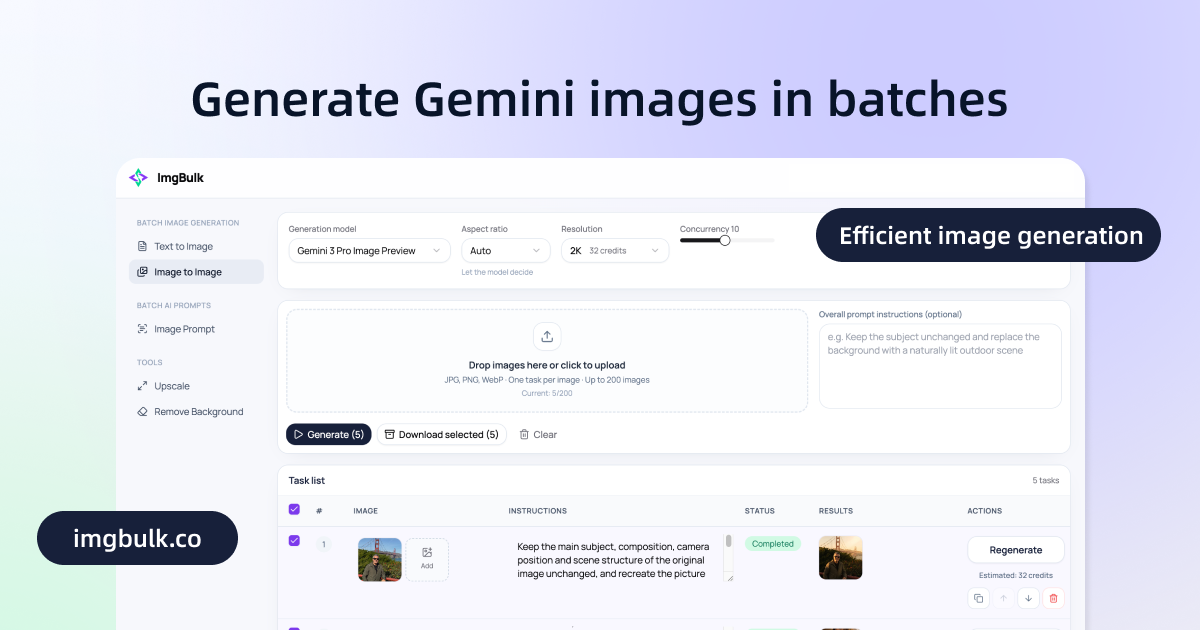Click the ACTIONS column header
This screenshot has width=1200, height=630.
[x=985, y=511]
